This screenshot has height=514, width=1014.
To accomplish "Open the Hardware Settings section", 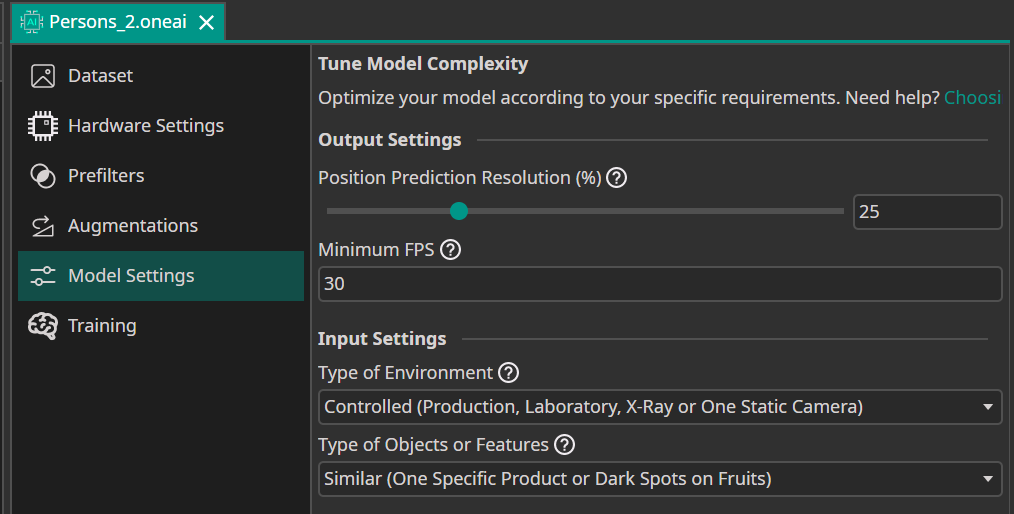I will [x=145, y=126].
